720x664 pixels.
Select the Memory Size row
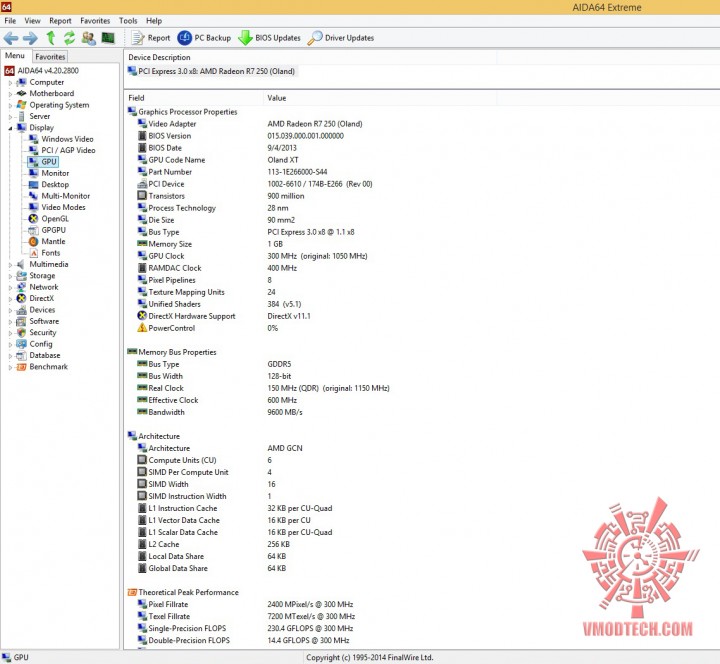click(x=210, y=244)
